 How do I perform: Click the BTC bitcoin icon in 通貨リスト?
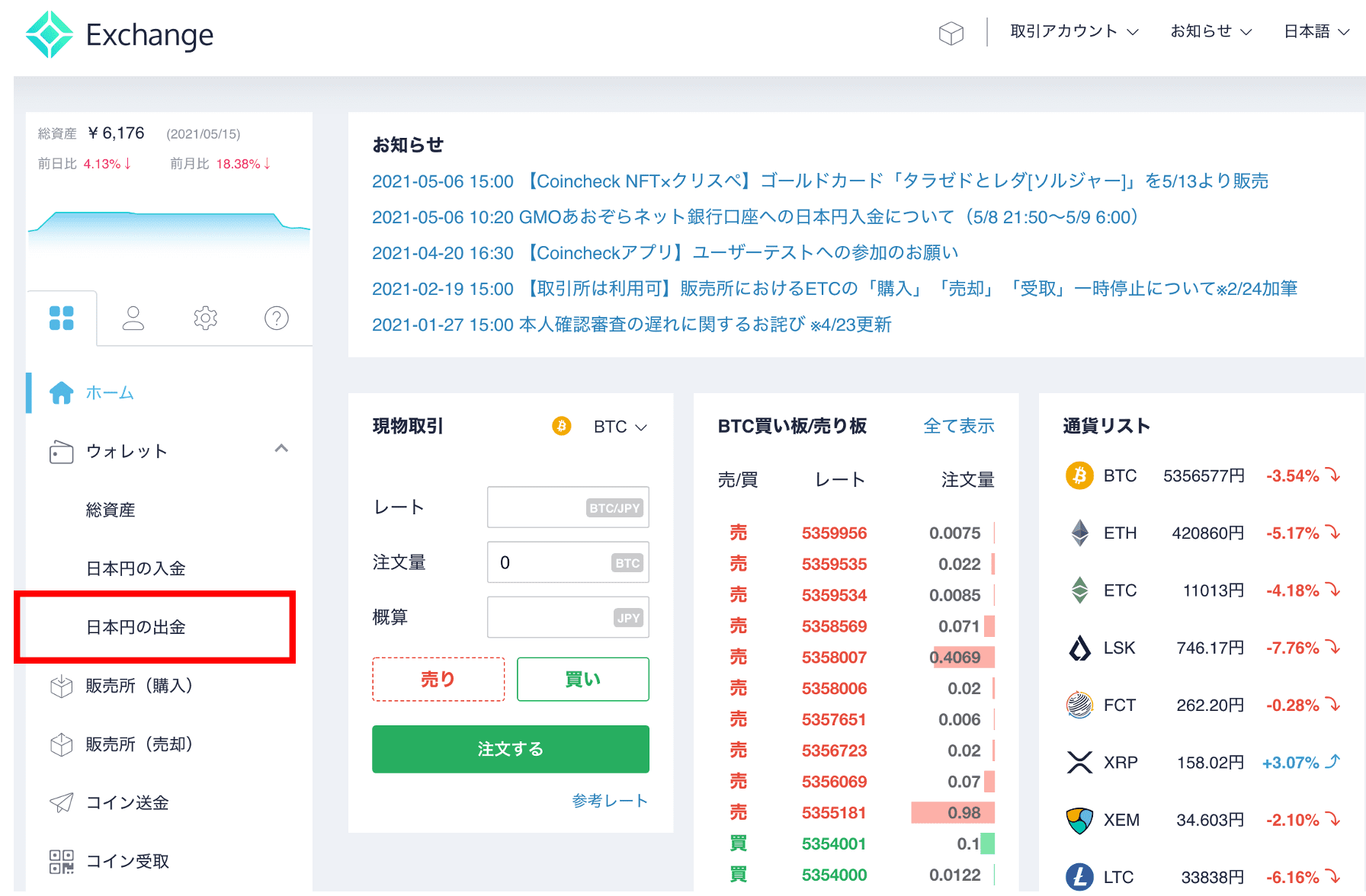point(1079,475)
